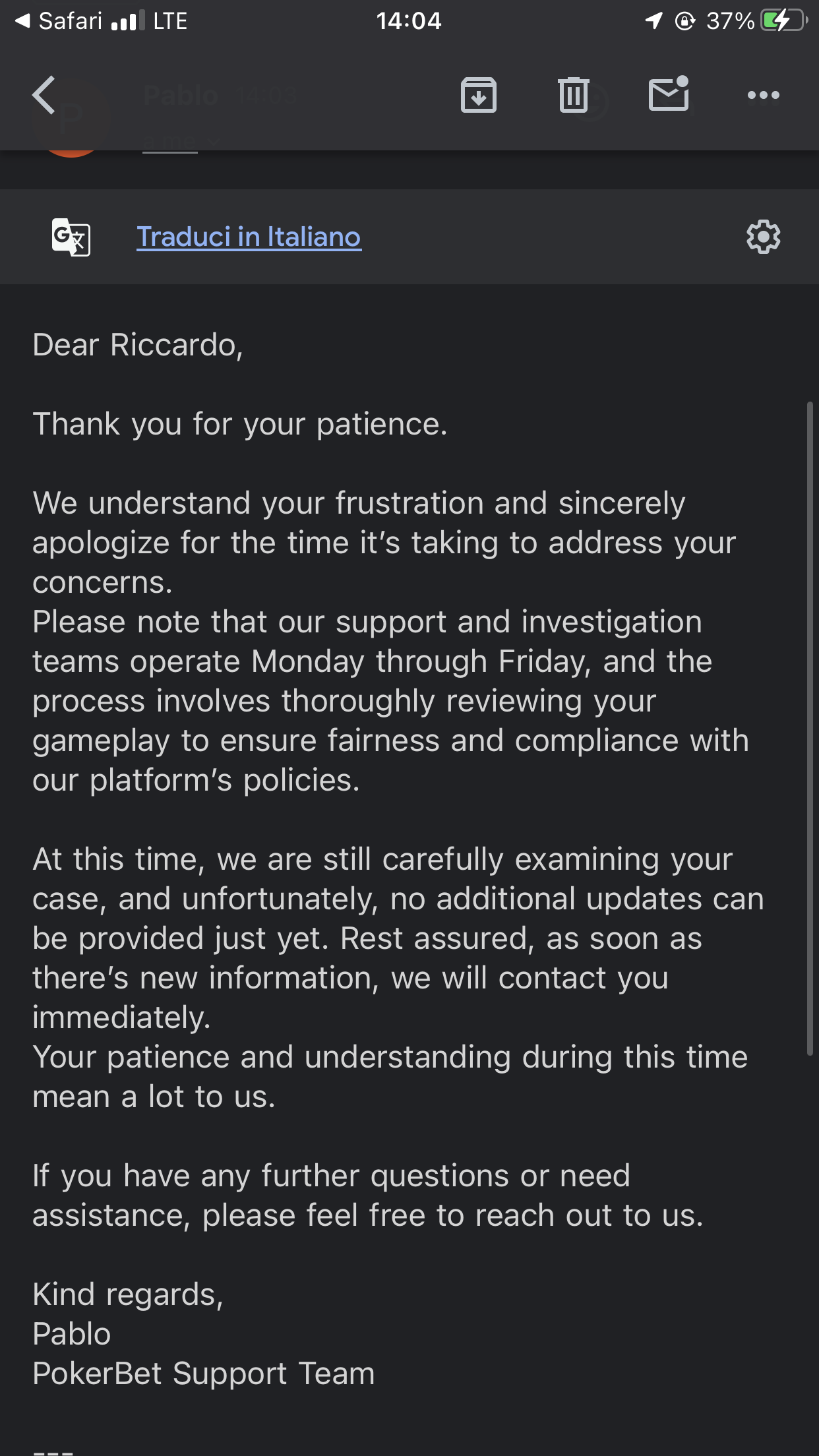Tap the 14:04 clock in status bar
819x1456 pixels.
pos(409,21)
